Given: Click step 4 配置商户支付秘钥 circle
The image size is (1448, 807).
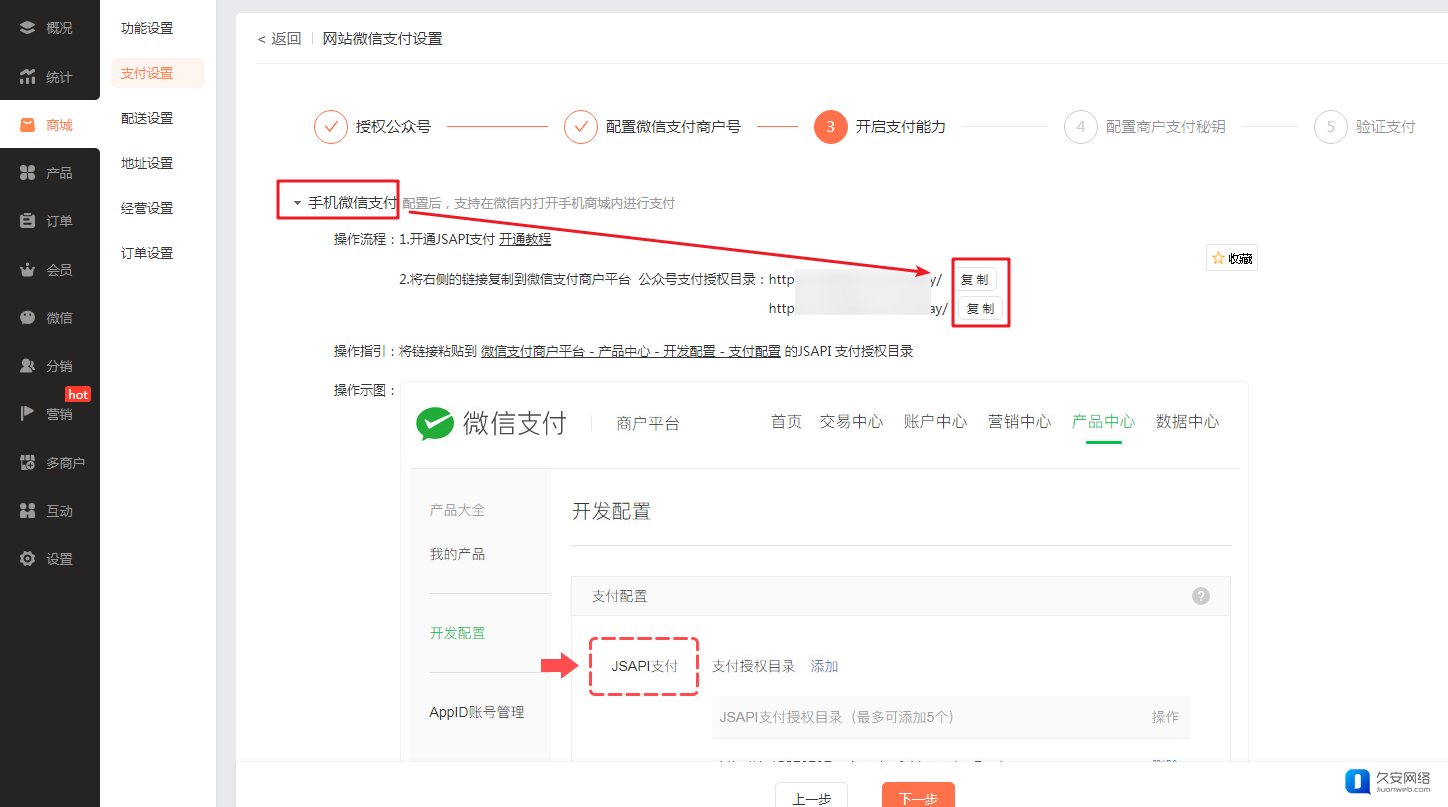Looking at the screenshot, I should pyautogui.click(x=1080, y=127).
